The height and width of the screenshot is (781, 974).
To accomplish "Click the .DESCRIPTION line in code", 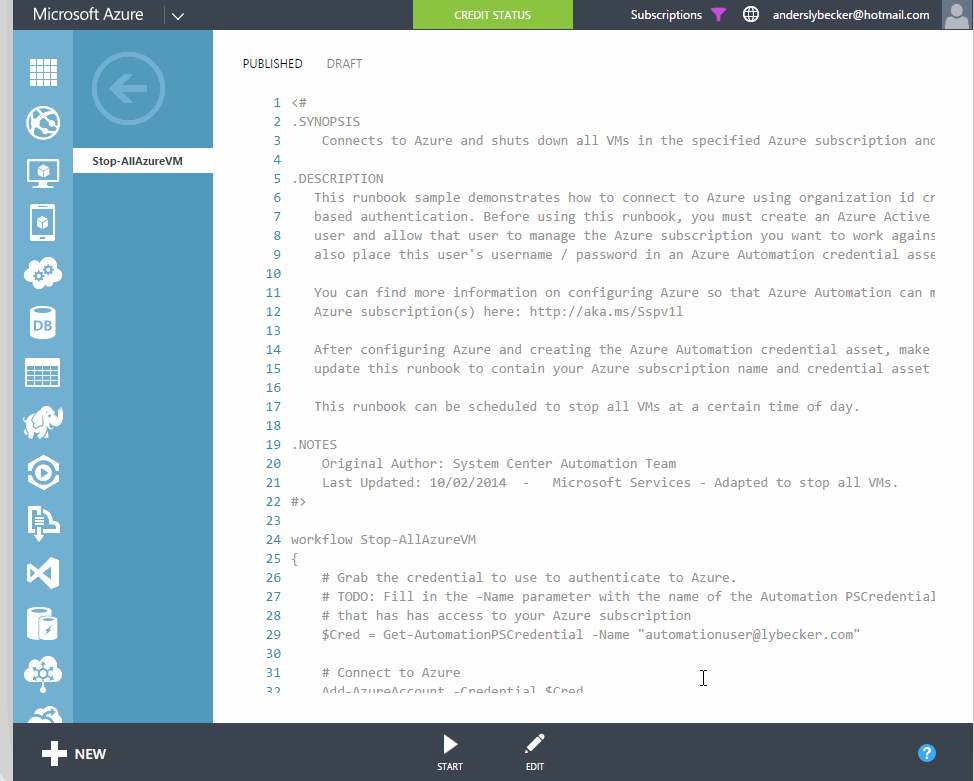I will tap(337, 179).
